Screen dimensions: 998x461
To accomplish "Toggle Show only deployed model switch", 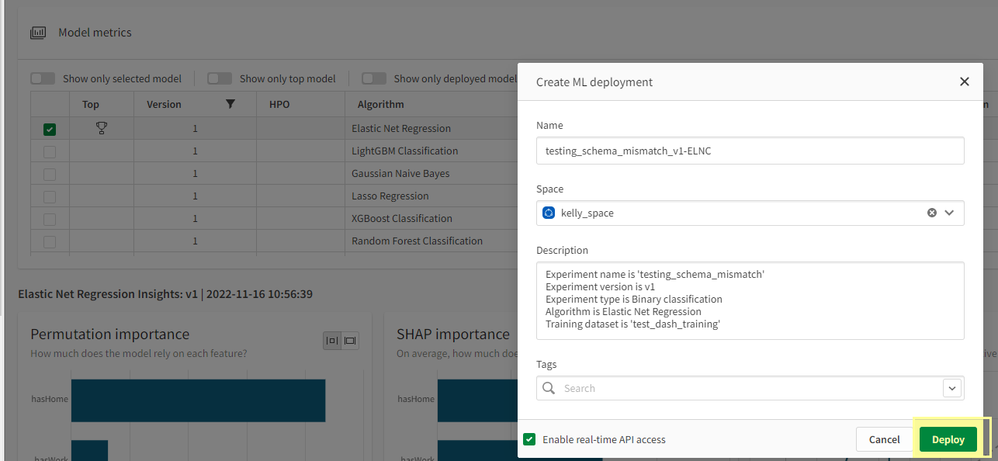I will coord(374,79).
